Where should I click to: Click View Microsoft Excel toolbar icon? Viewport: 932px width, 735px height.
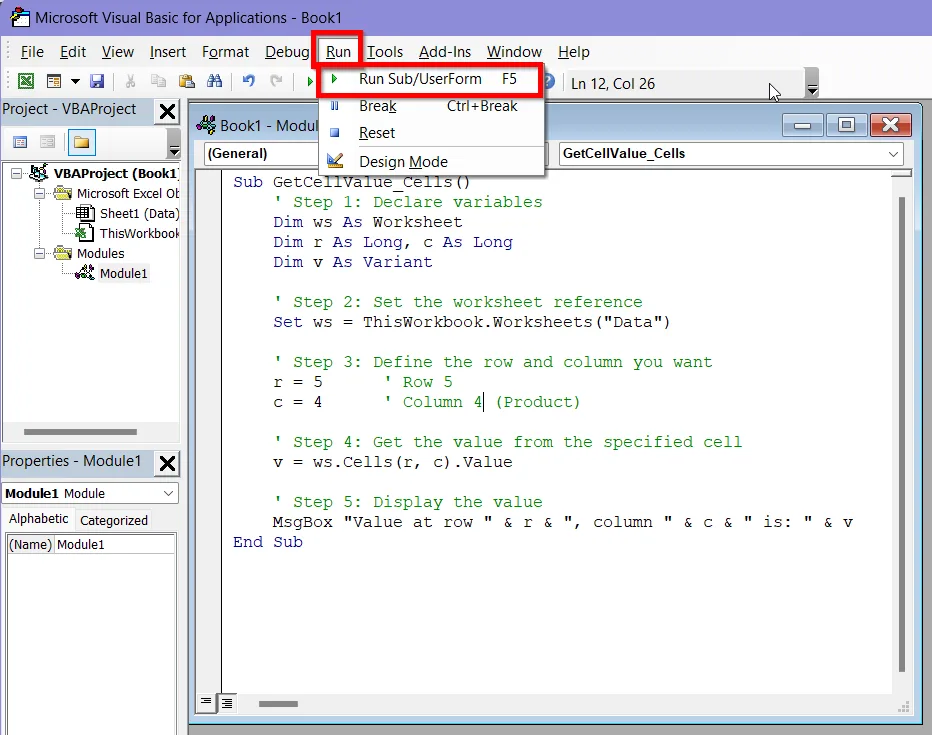[26, 81]
